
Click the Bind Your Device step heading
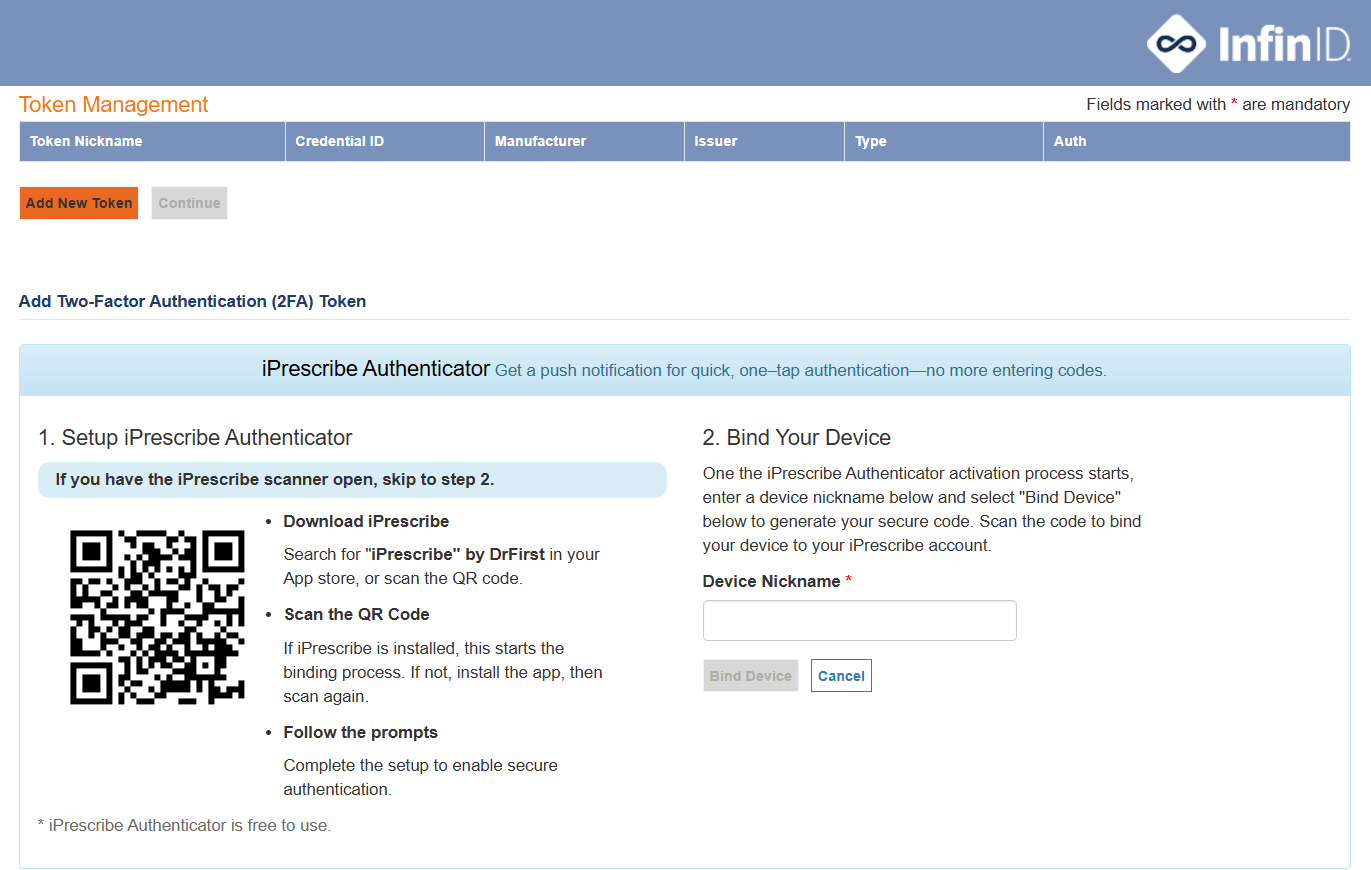[x=796, y=437]
